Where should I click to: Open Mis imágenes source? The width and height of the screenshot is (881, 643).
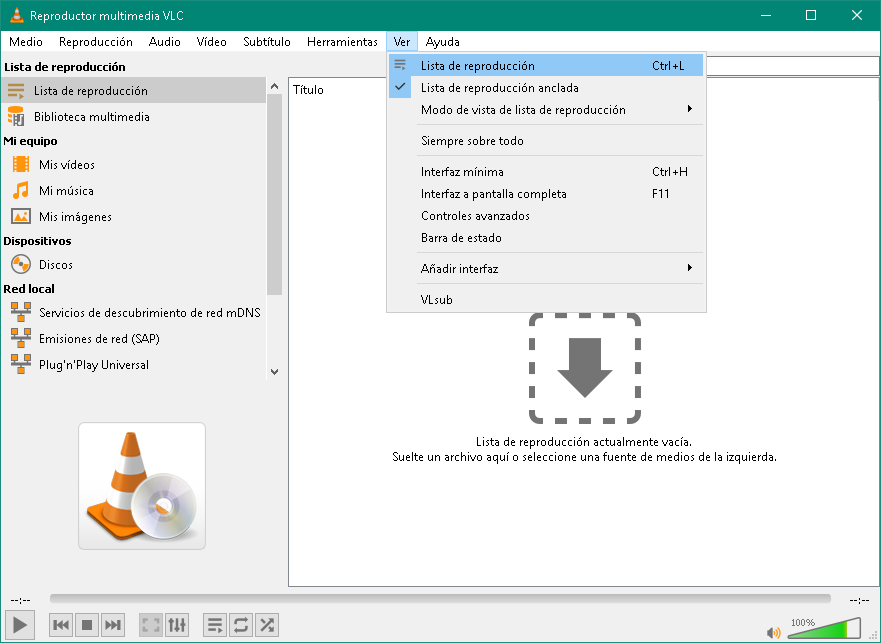pos(134,216)
